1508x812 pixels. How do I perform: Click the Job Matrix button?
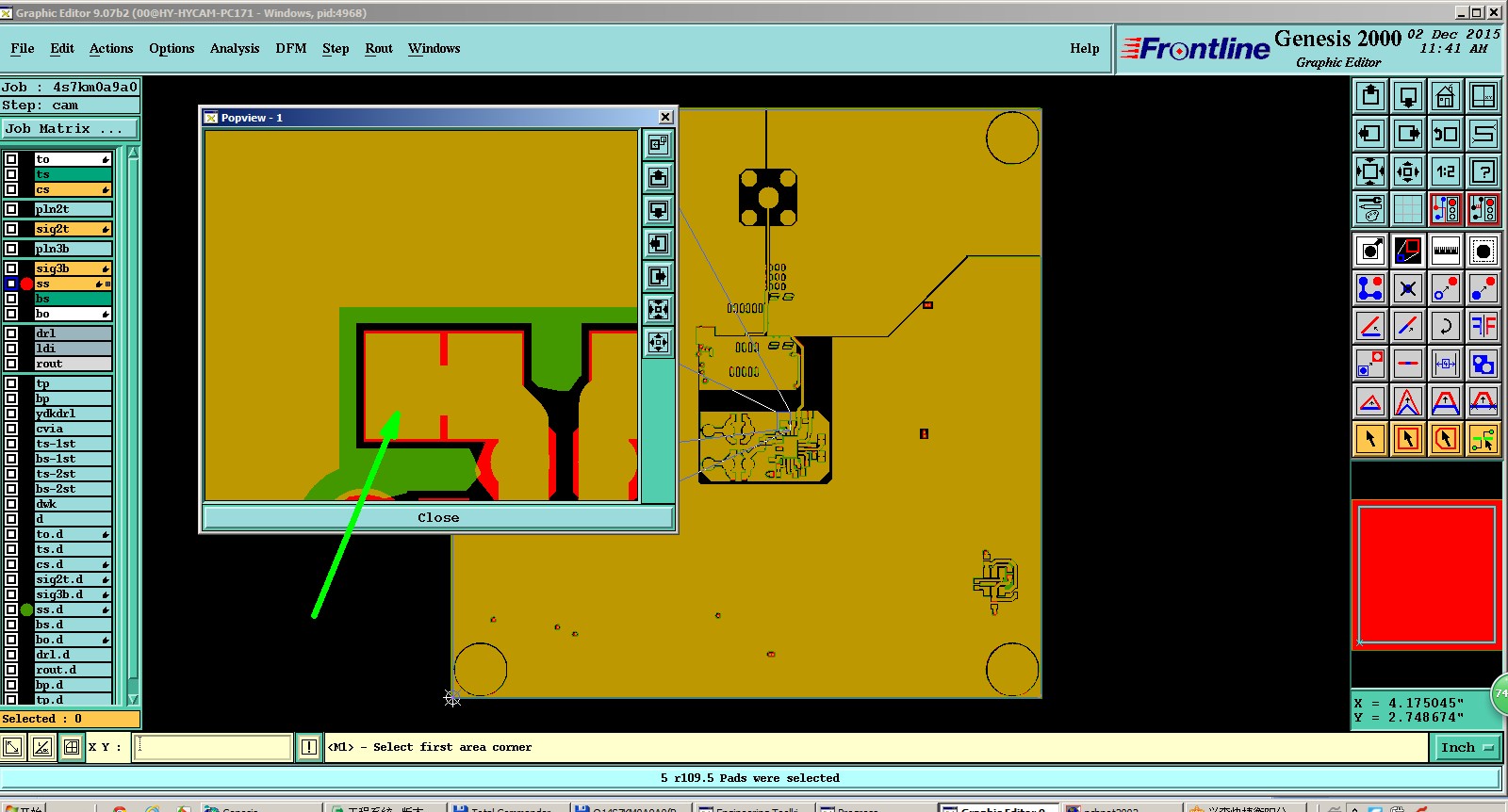point(70,128)
